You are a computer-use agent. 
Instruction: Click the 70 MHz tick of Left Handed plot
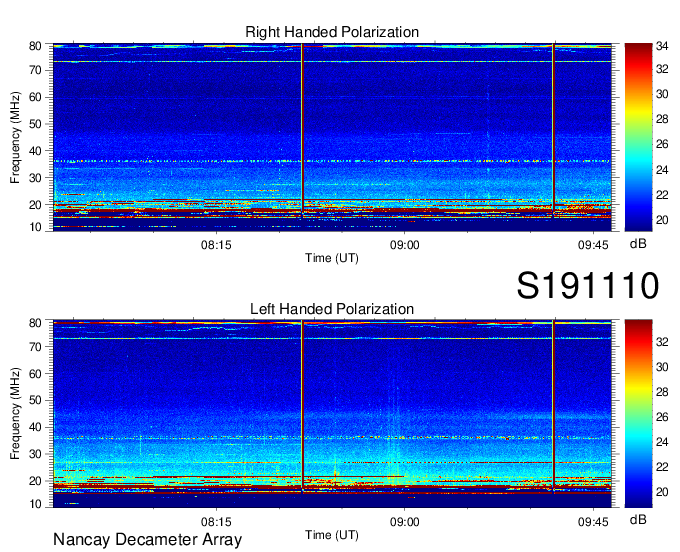click(x=35, y=347)
